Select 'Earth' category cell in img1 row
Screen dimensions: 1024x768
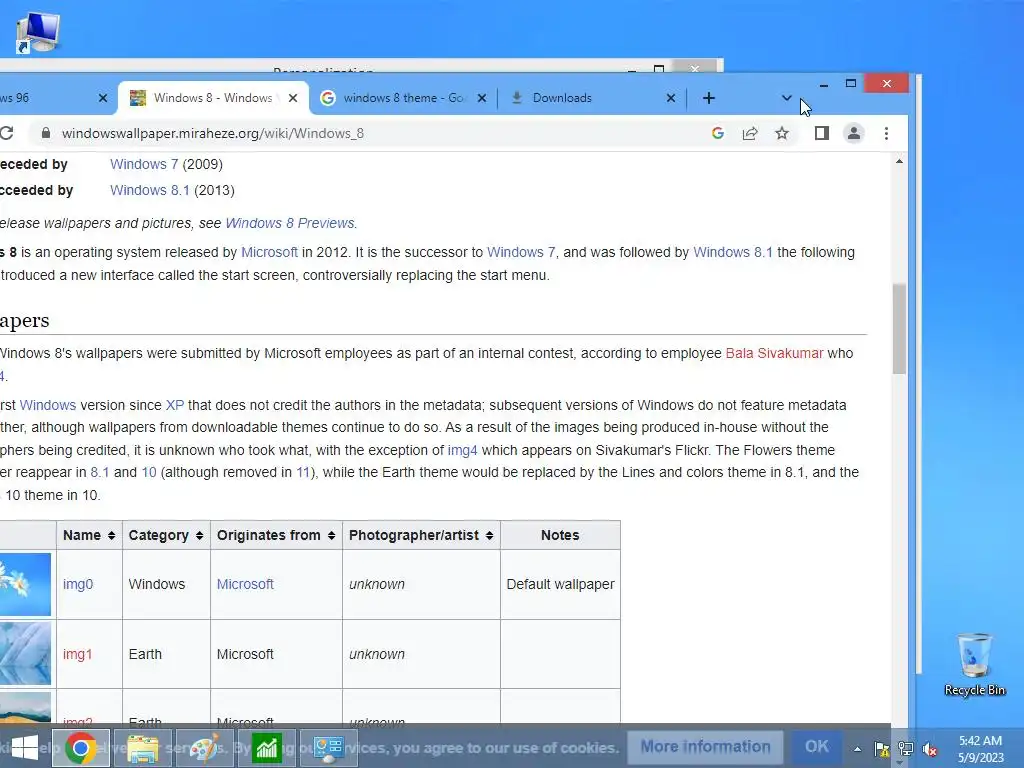pyautogui.click(x=166, y=654)
